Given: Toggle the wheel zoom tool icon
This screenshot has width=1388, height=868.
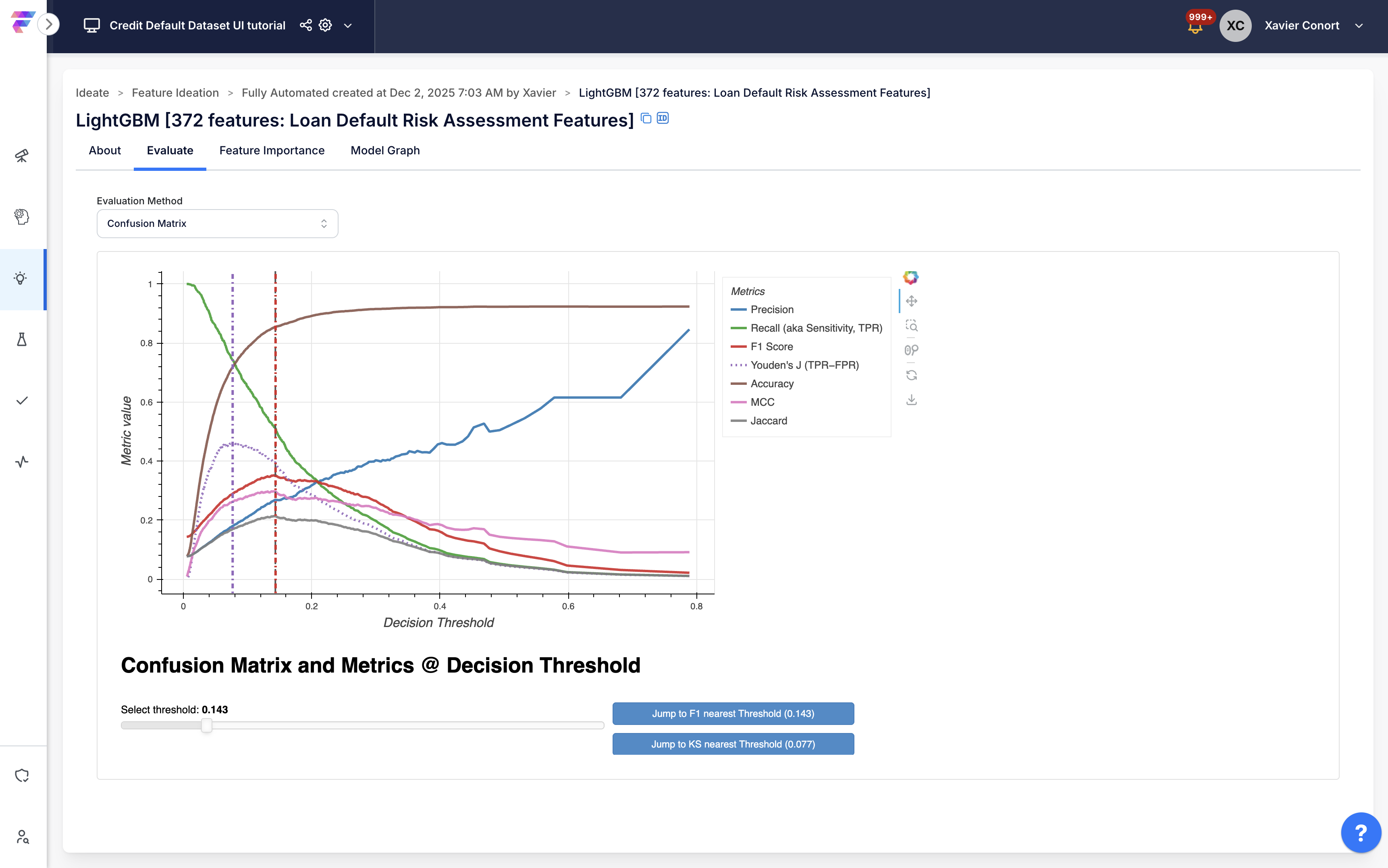Looking at the screenshot, I should [x=911, y=350].
